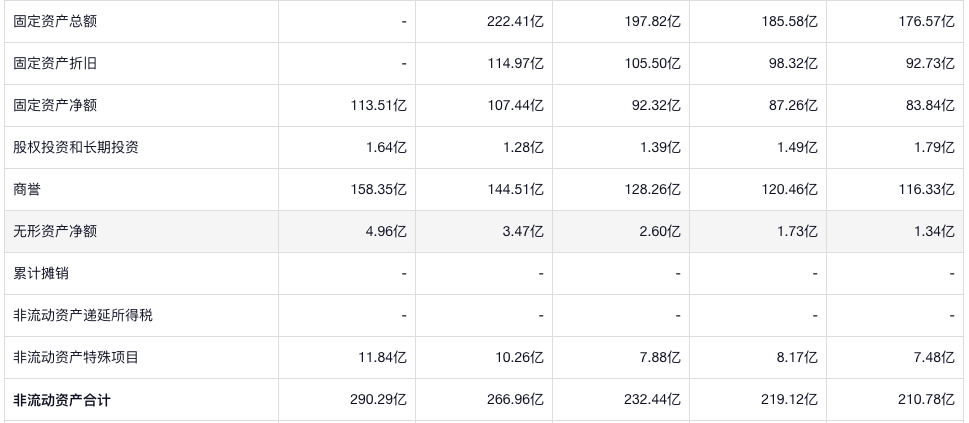Click the 固定资产总额 row label
969x423 pixels.
[x=55, y=21]
